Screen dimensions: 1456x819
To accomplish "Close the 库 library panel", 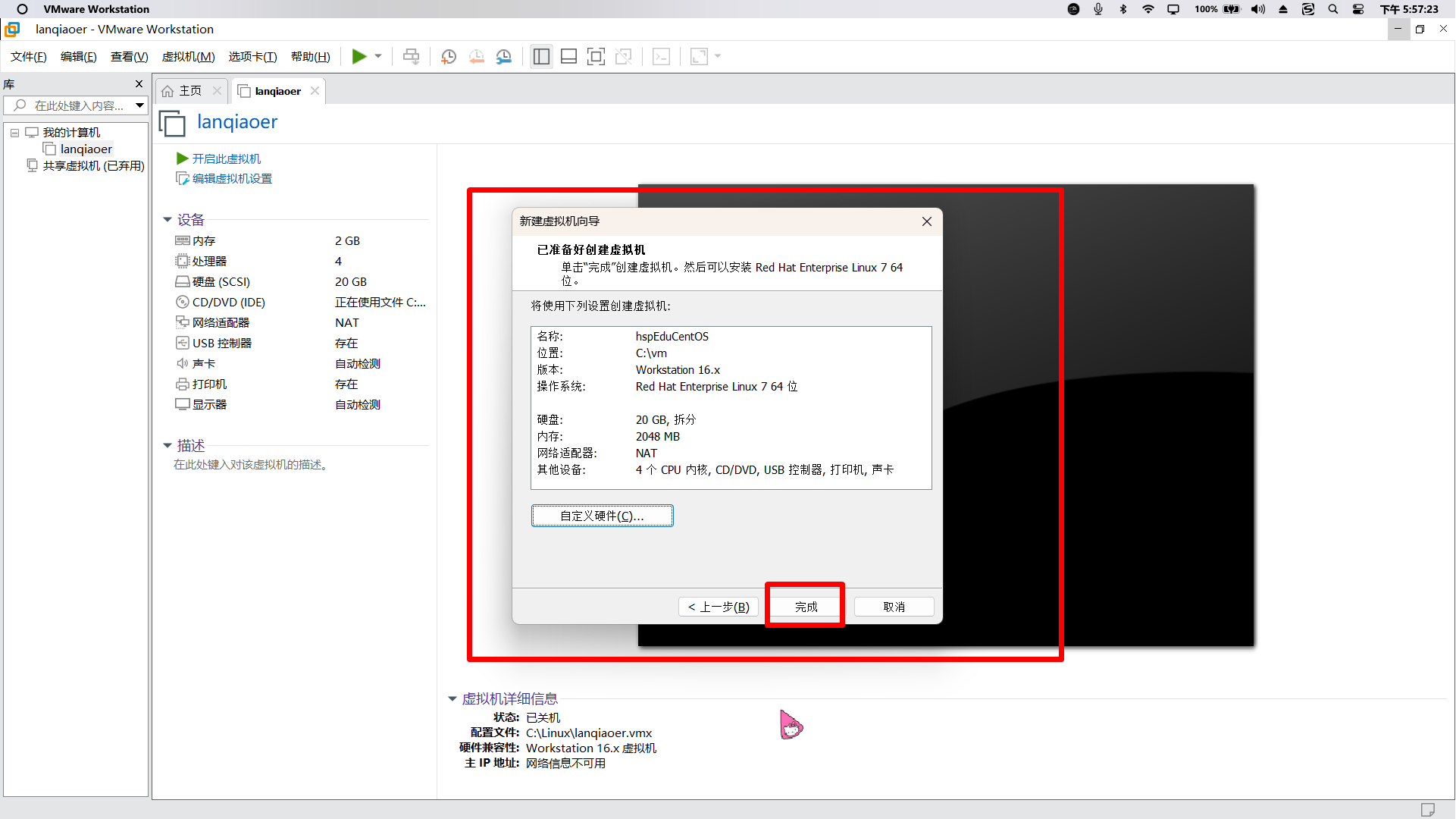I will (139, 84).
